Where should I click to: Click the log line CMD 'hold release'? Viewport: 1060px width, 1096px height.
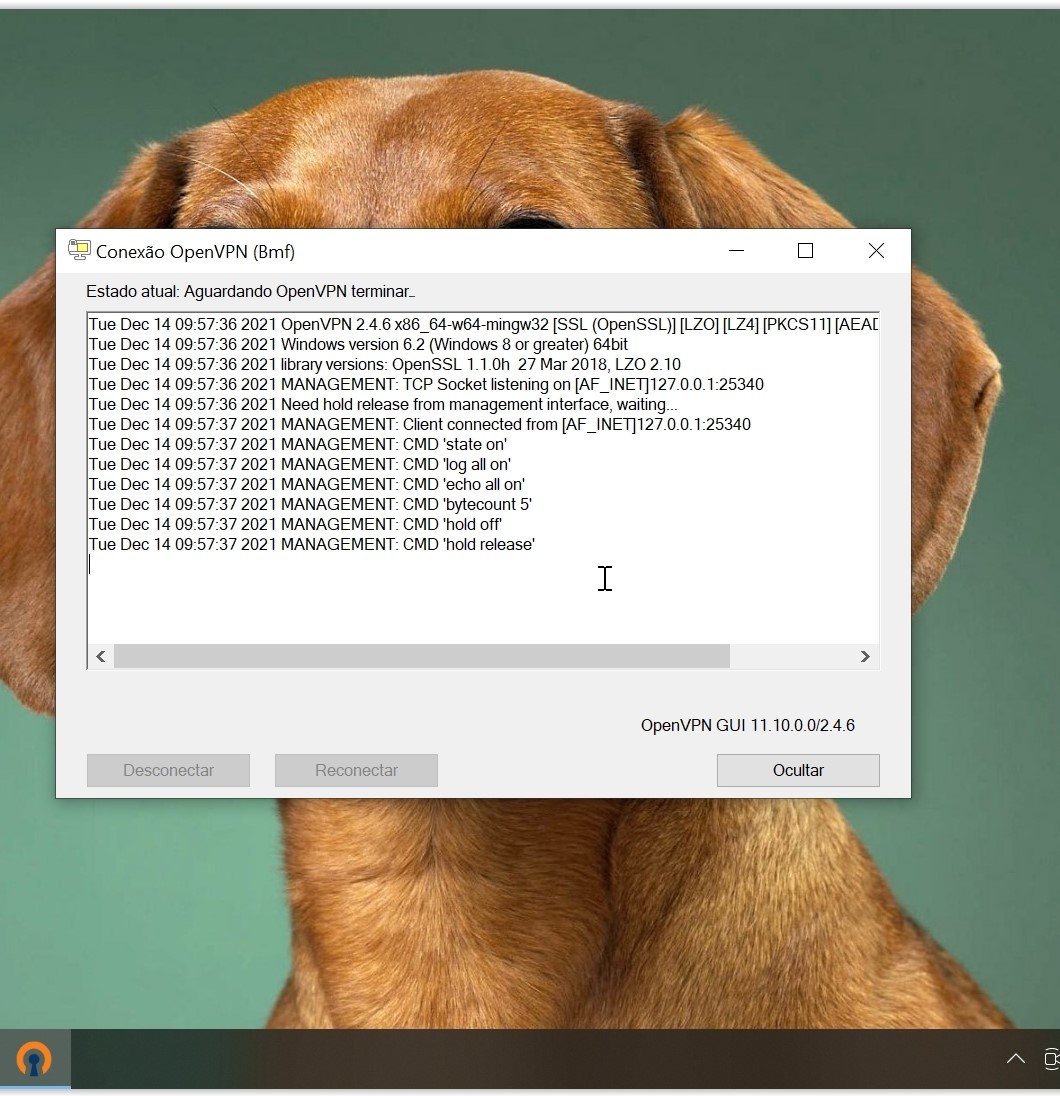[312, 545]
